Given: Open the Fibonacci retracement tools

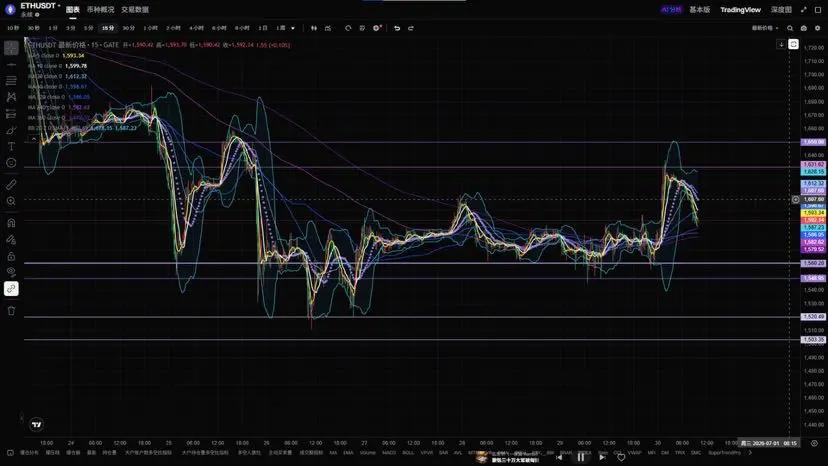Looking at the screenshot, I should tap(11, 81).
